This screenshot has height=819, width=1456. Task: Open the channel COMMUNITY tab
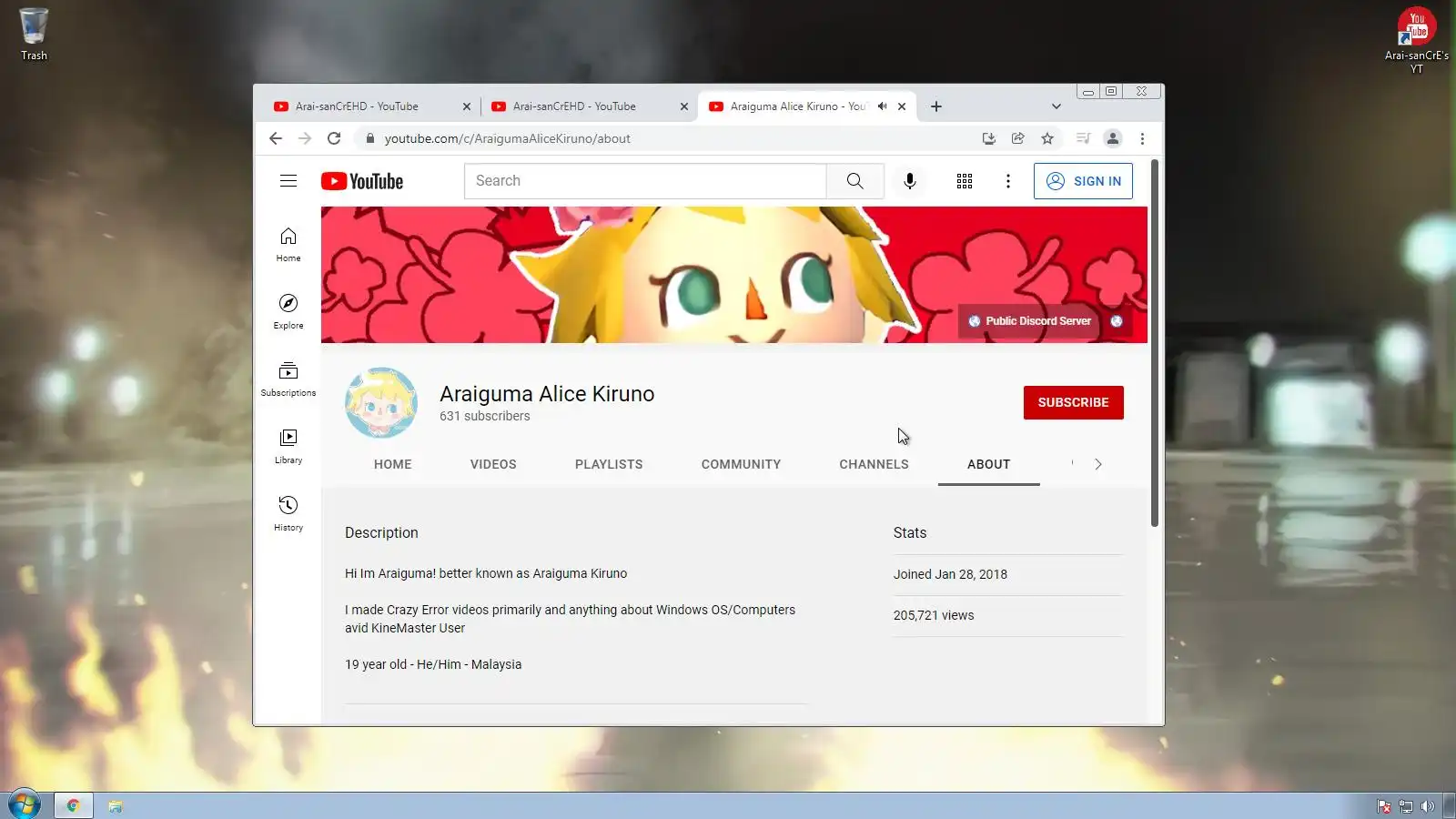[741, 464]
